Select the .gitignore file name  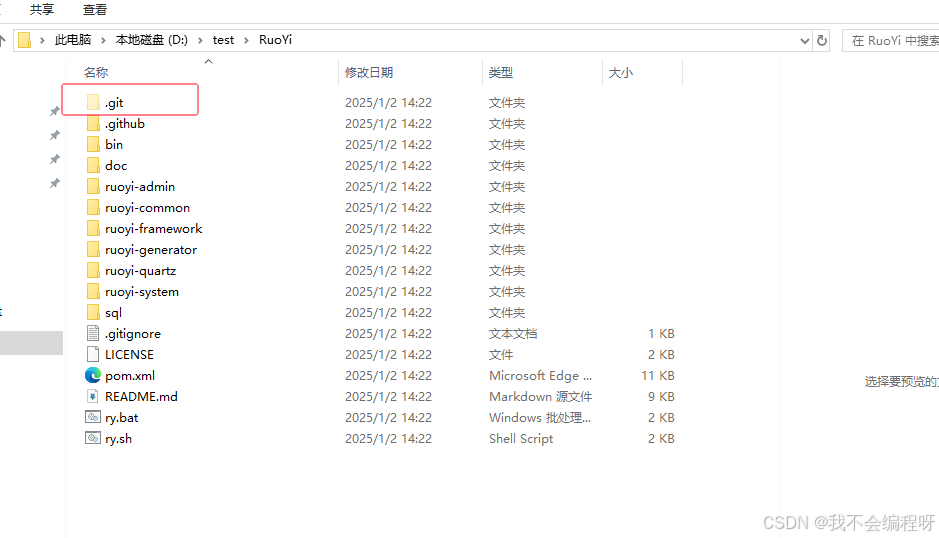tap(133, 334)
